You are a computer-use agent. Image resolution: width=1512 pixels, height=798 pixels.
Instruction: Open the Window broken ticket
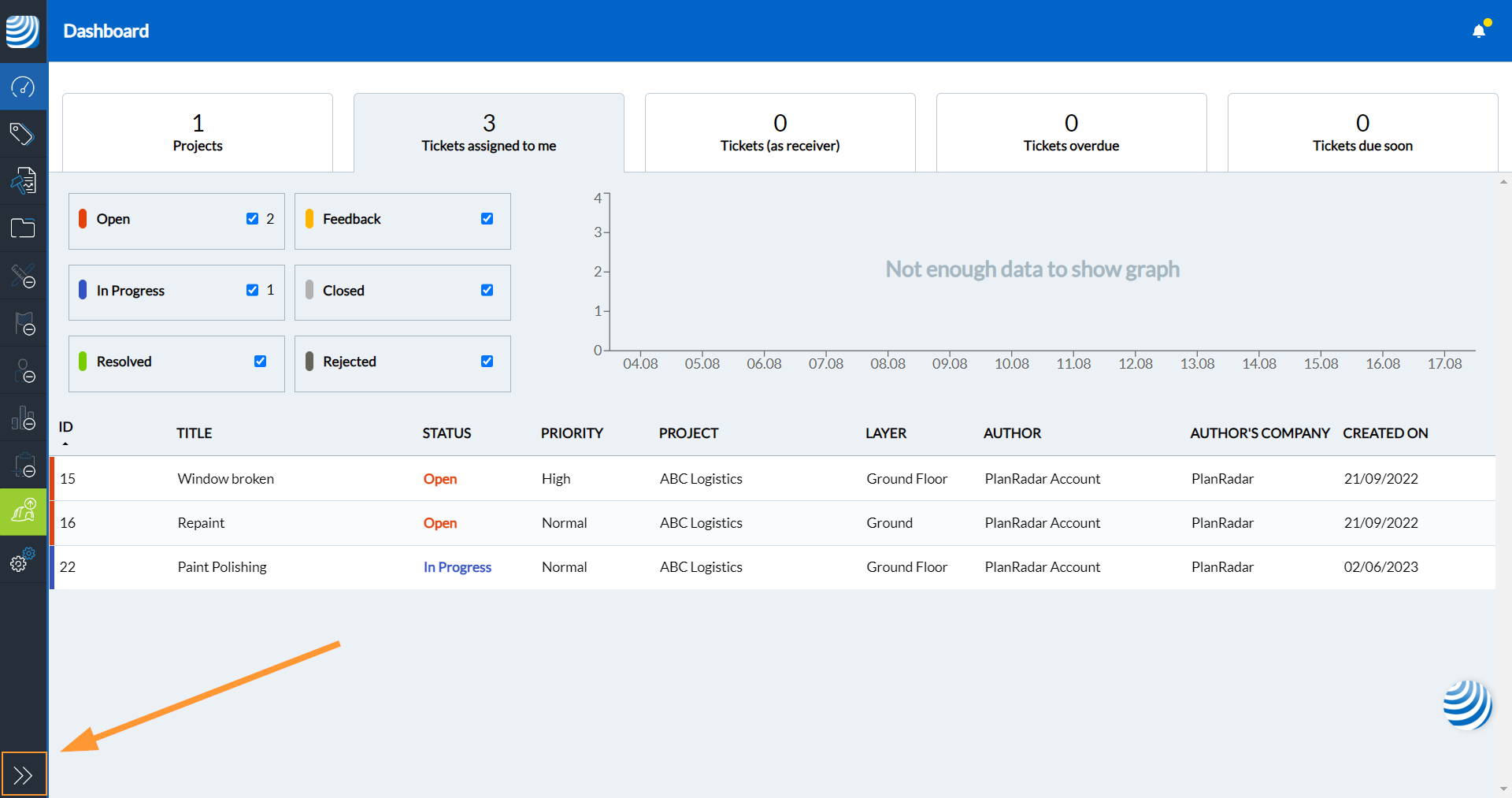click(x=225, y=479)
